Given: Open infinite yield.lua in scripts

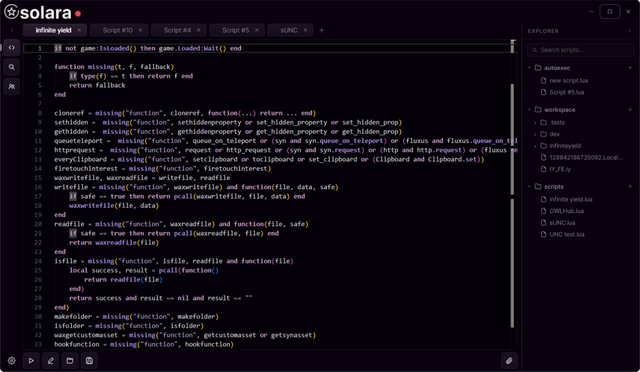Looking at the screenshot, I should coord(571,199).
